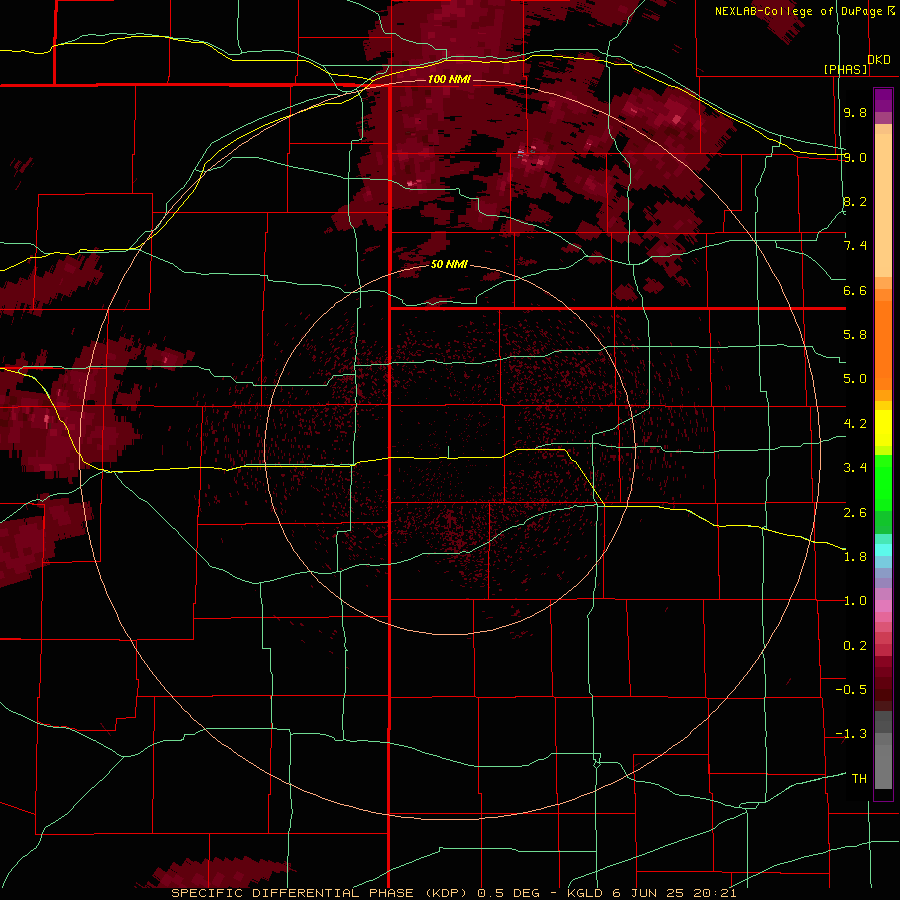The height and width of the screenshot is (900, 900).
Task: Click the -1.3 legend value
Action: 851,734
